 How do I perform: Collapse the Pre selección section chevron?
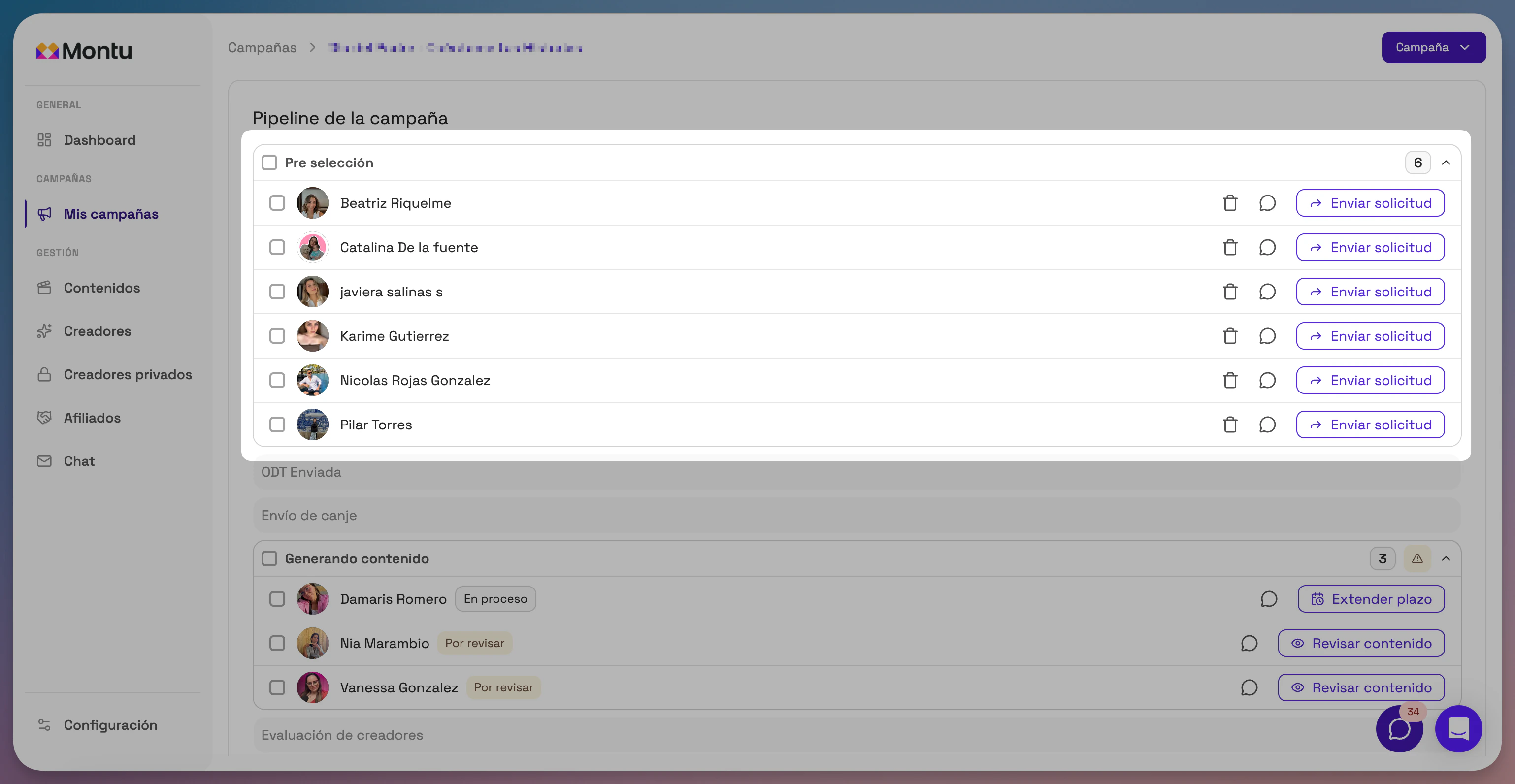(1446, 163)
